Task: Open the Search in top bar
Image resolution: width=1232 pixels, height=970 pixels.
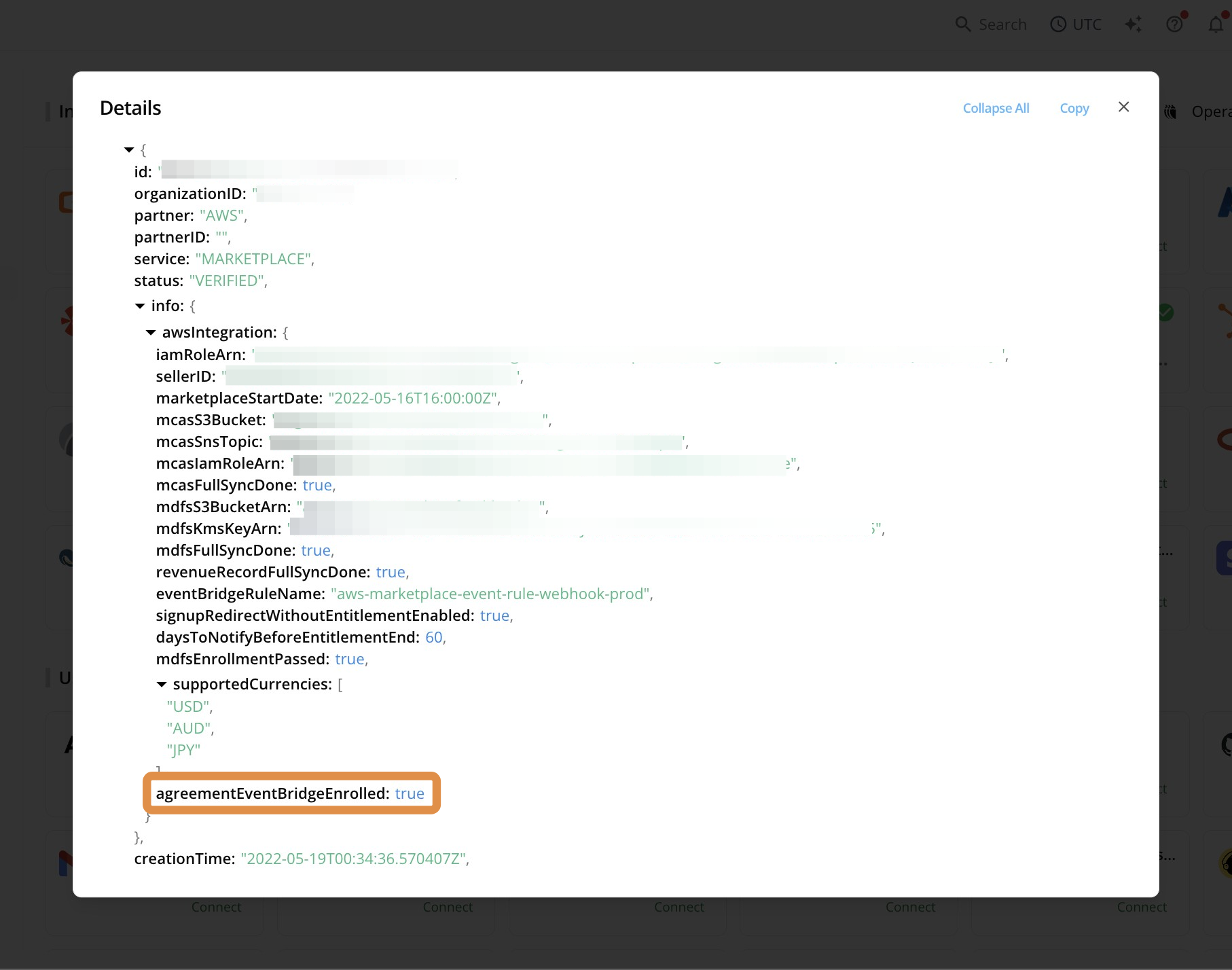Action: tap(991, 24)
